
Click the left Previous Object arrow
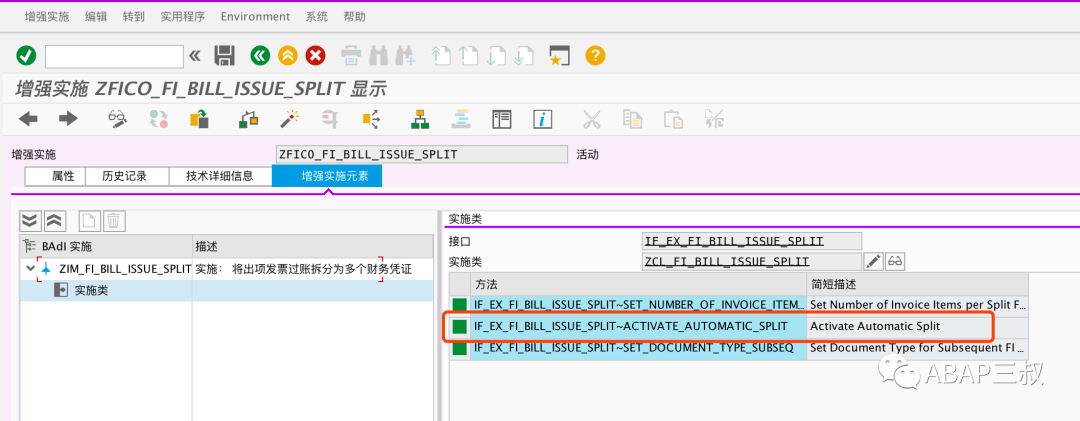click(x=28, y=119)
